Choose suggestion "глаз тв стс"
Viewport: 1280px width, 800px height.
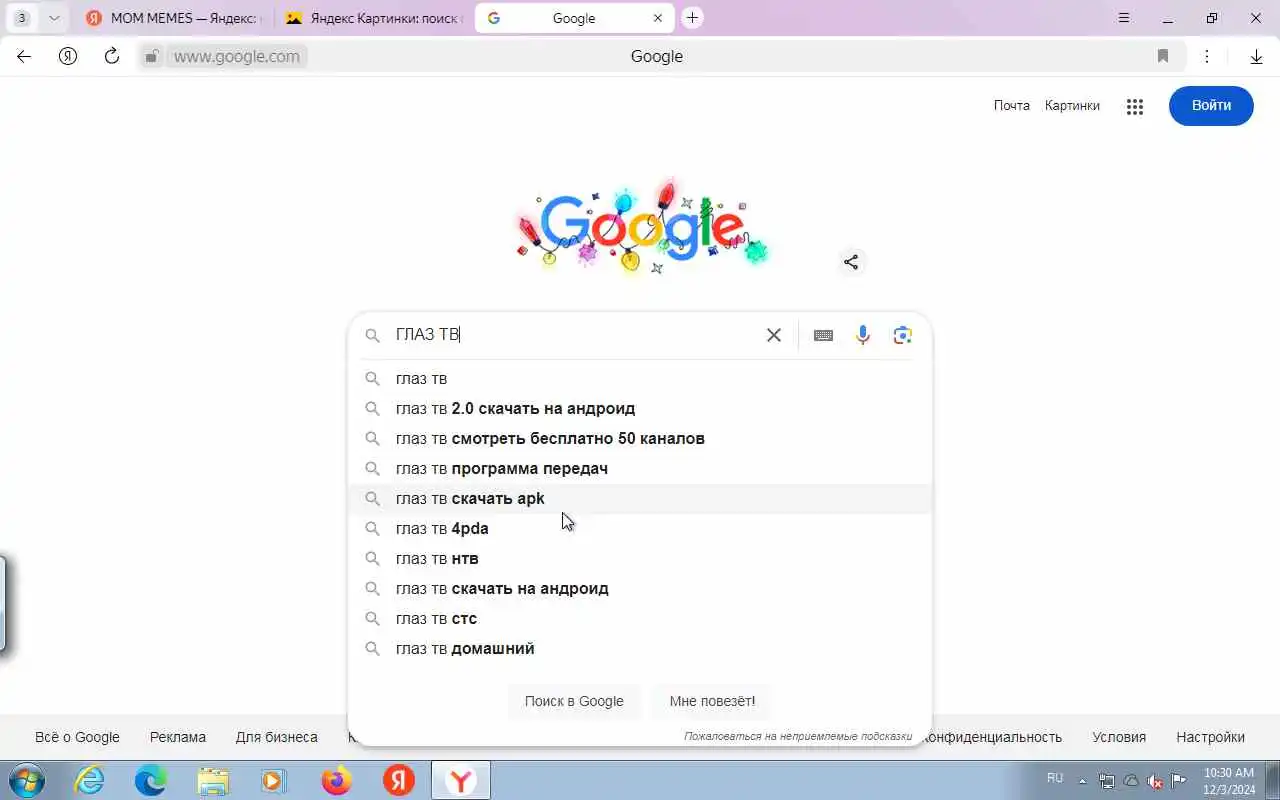(x=640, y=618)
